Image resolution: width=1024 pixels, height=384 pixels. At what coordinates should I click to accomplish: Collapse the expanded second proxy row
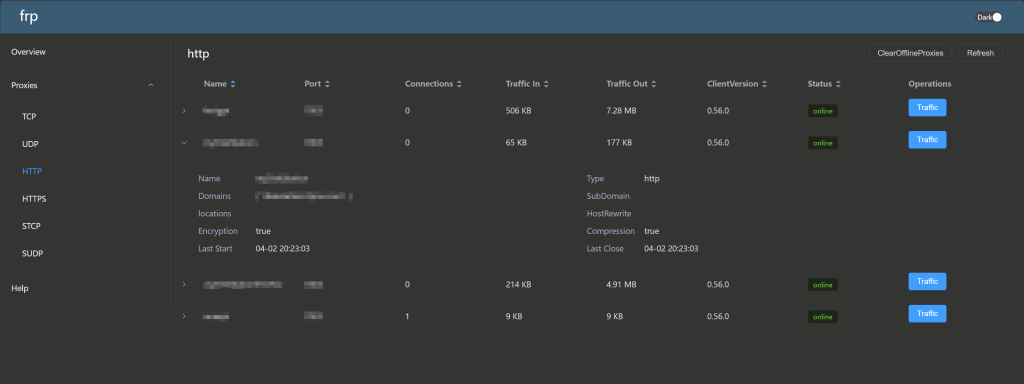point(184,142)
